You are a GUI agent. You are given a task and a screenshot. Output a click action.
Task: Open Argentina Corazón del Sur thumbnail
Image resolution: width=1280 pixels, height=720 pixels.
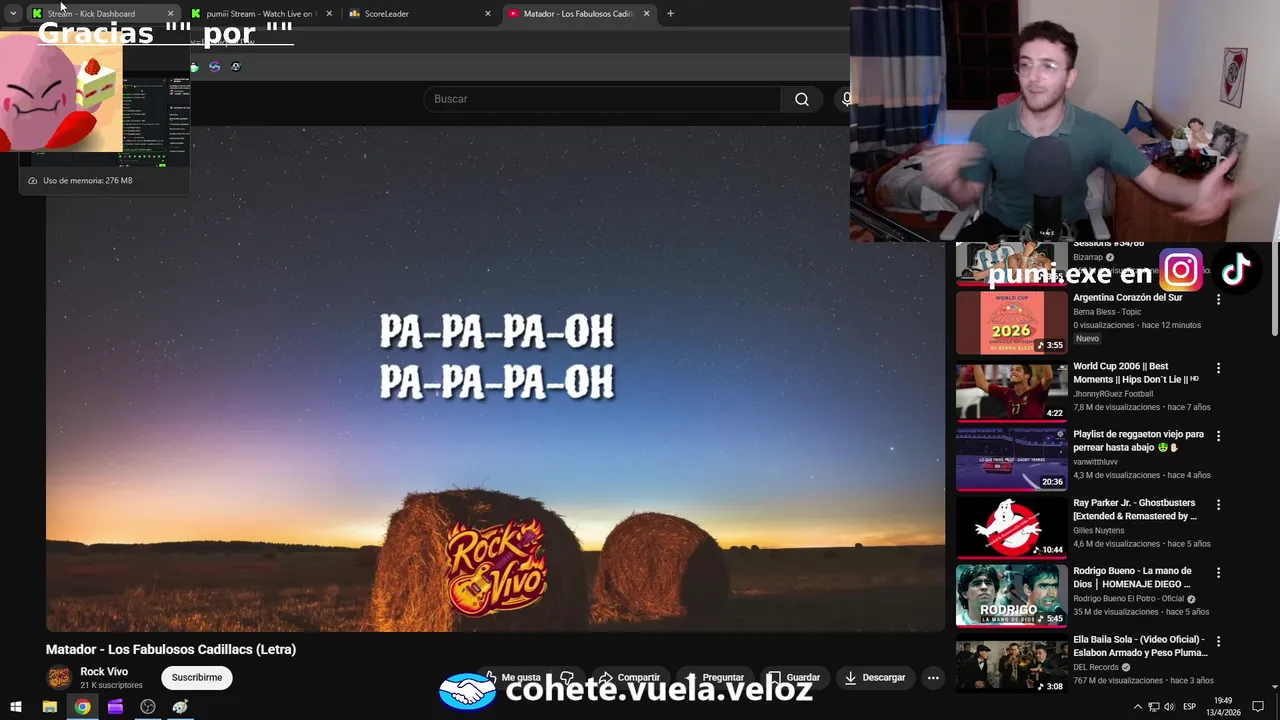[x=1012, y=323]
